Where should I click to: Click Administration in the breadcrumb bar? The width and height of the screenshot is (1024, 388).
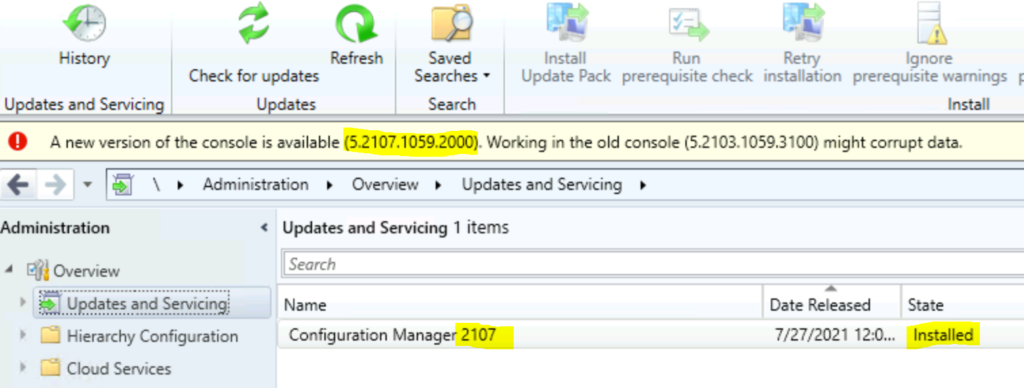tap(255, 185)
